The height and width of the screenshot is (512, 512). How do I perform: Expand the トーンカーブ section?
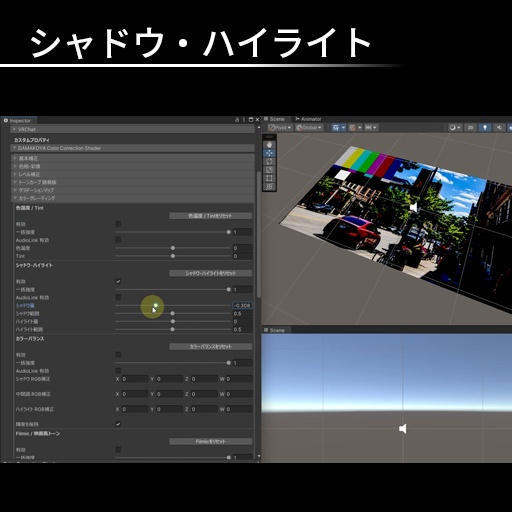pyautogui.click(x=133, y=182)
